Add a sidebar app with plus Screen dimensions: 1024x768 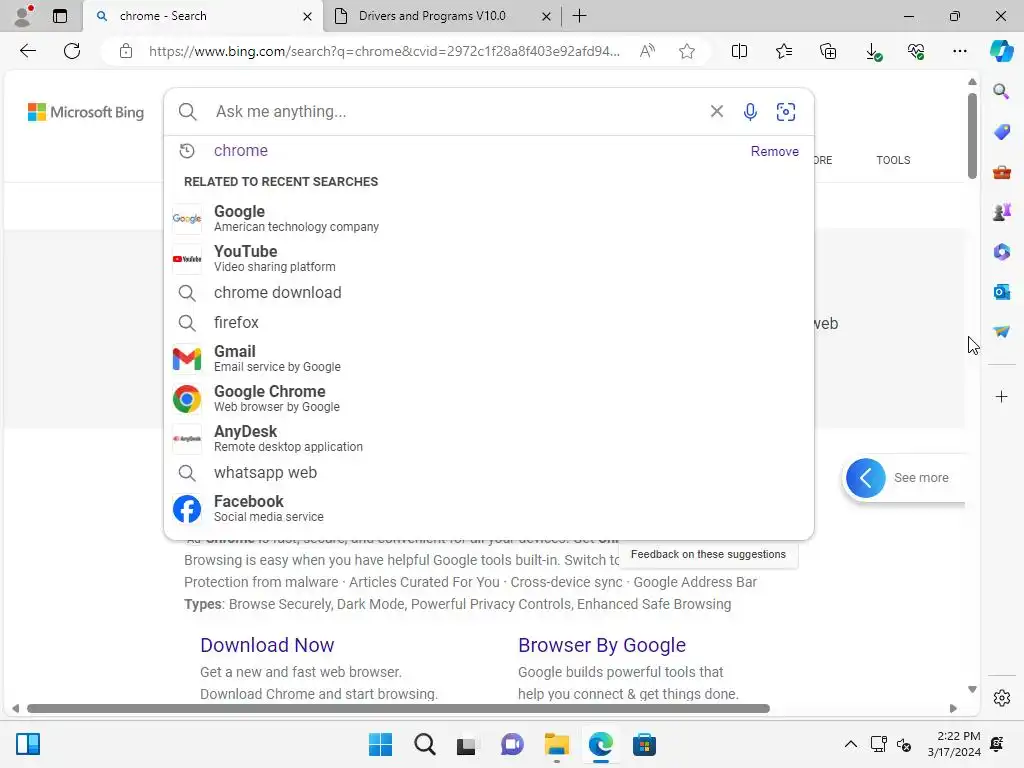coord(1001,396)
